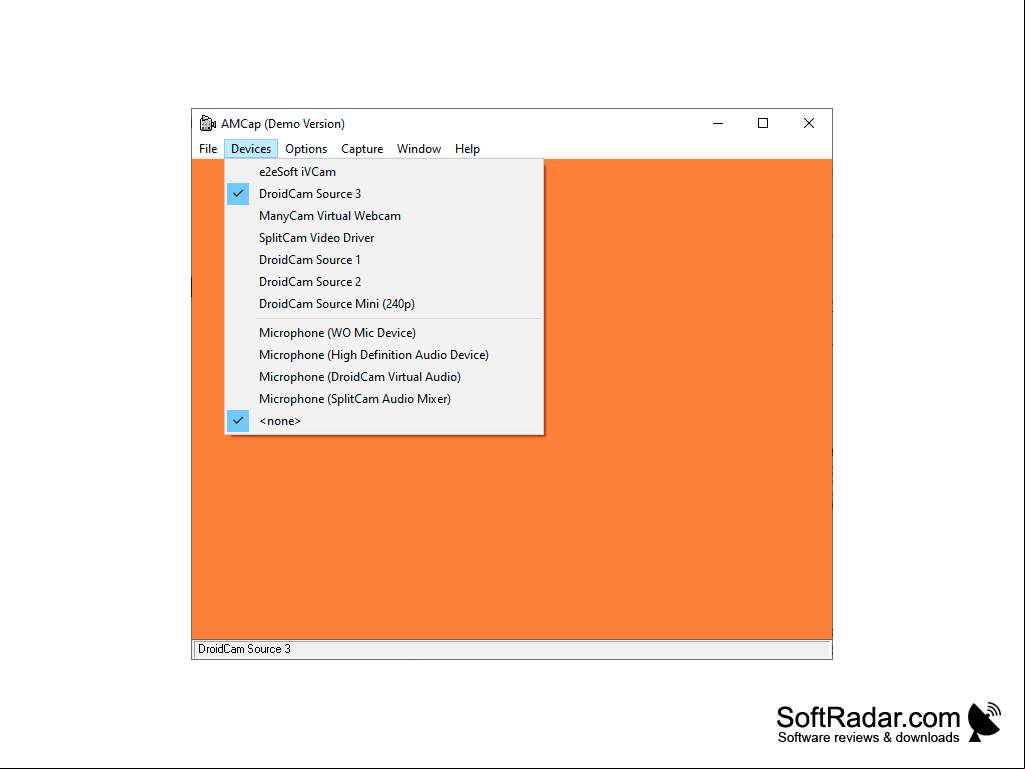Choose Microphone (SplitCam Audio Mixer)
Viewport: 1025px width, 769px height.
tap(384, 399)
